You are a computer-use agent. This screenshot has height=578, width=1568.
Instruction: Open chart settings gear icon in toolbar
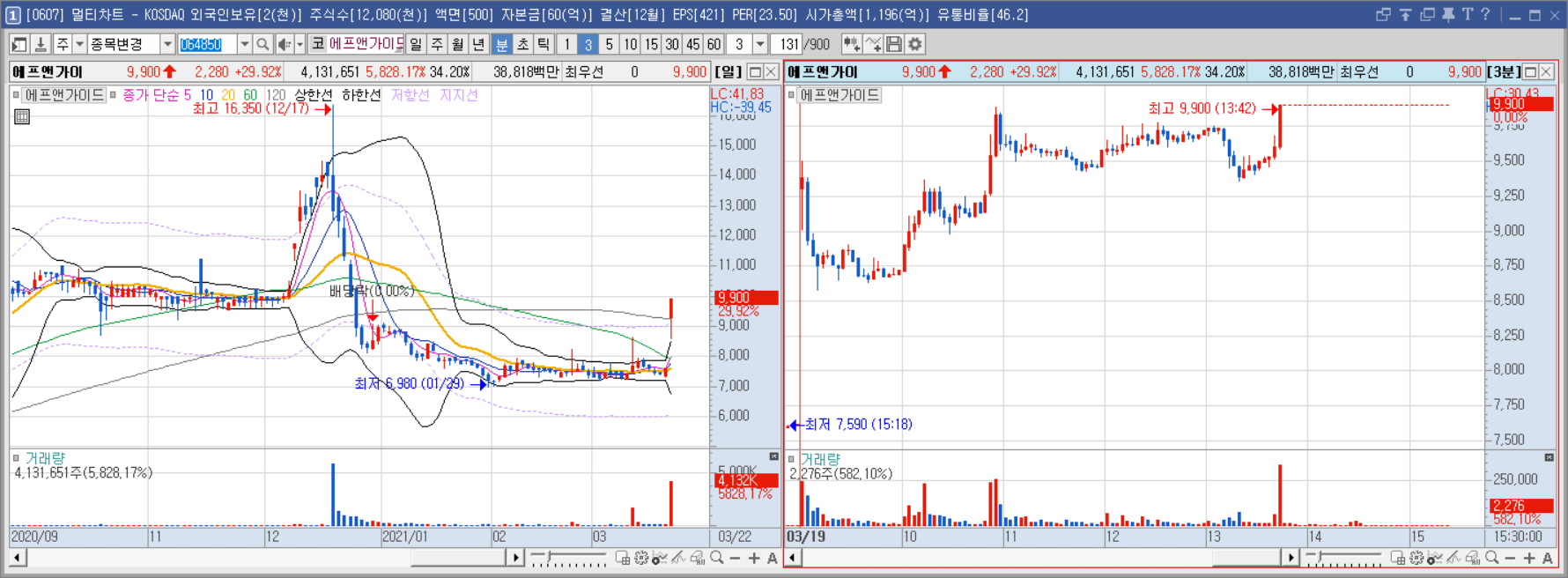(915, 44)
